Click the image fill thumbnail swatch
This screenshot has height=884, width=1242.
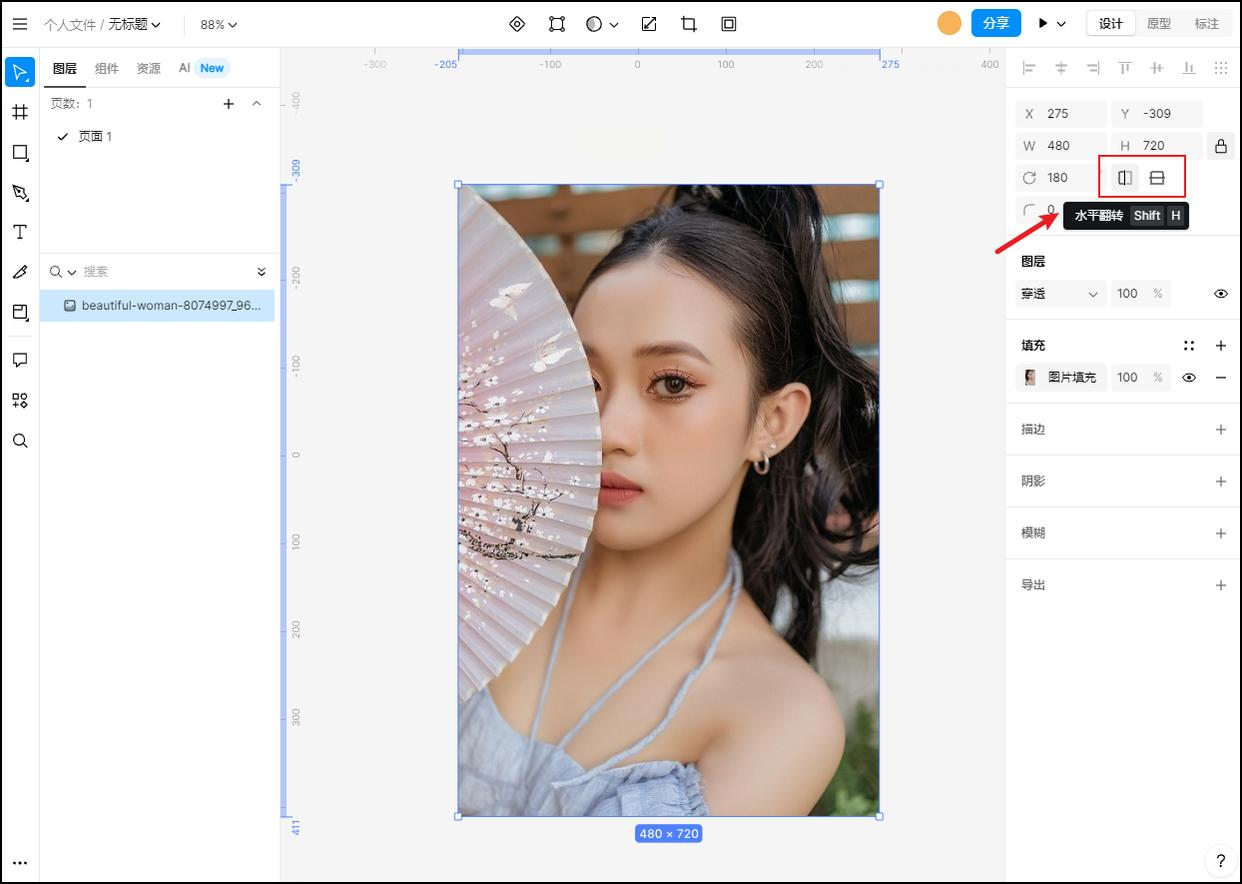point(1030,378)
